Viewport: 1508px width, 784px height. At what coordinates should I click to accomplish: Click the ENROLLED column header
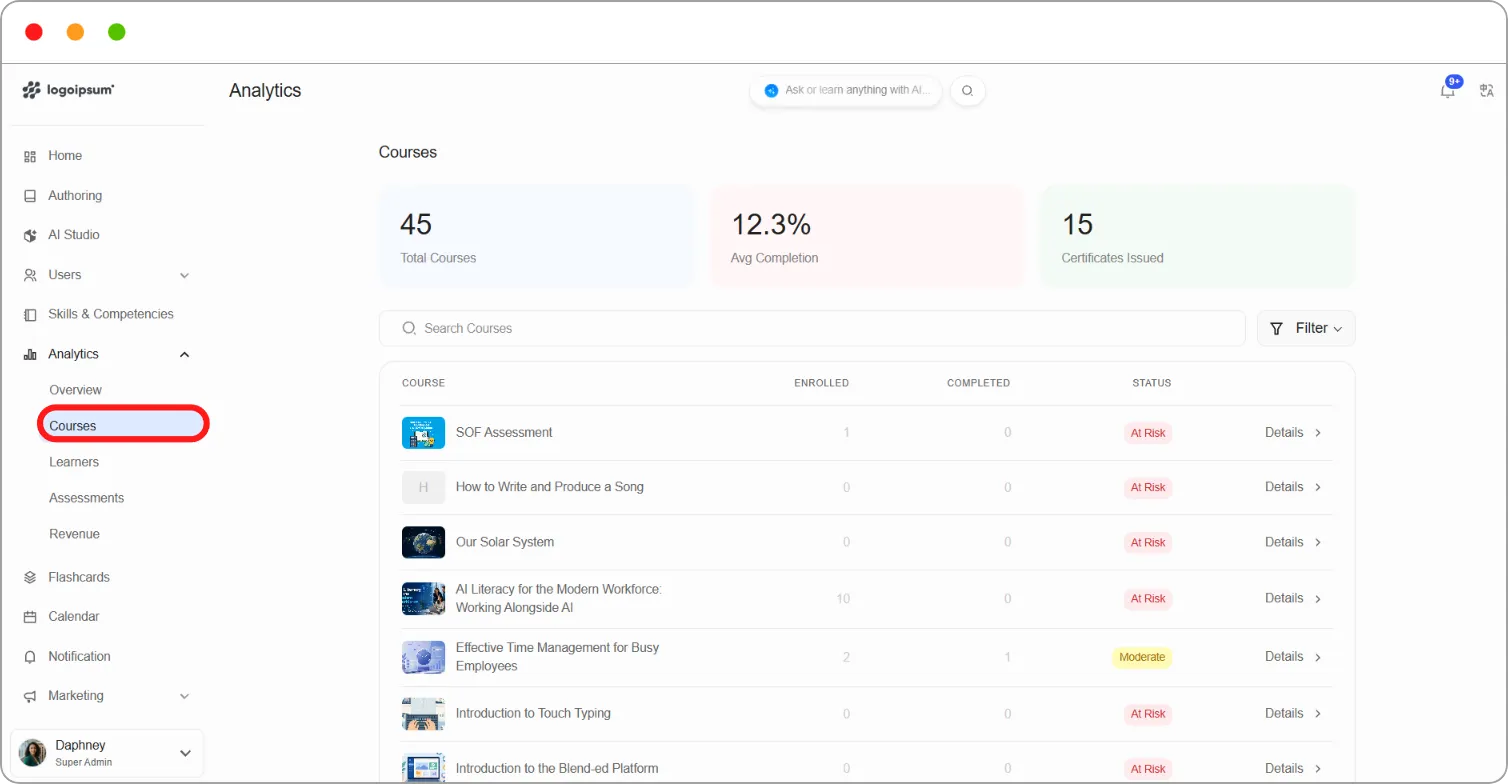click(822, 383)
